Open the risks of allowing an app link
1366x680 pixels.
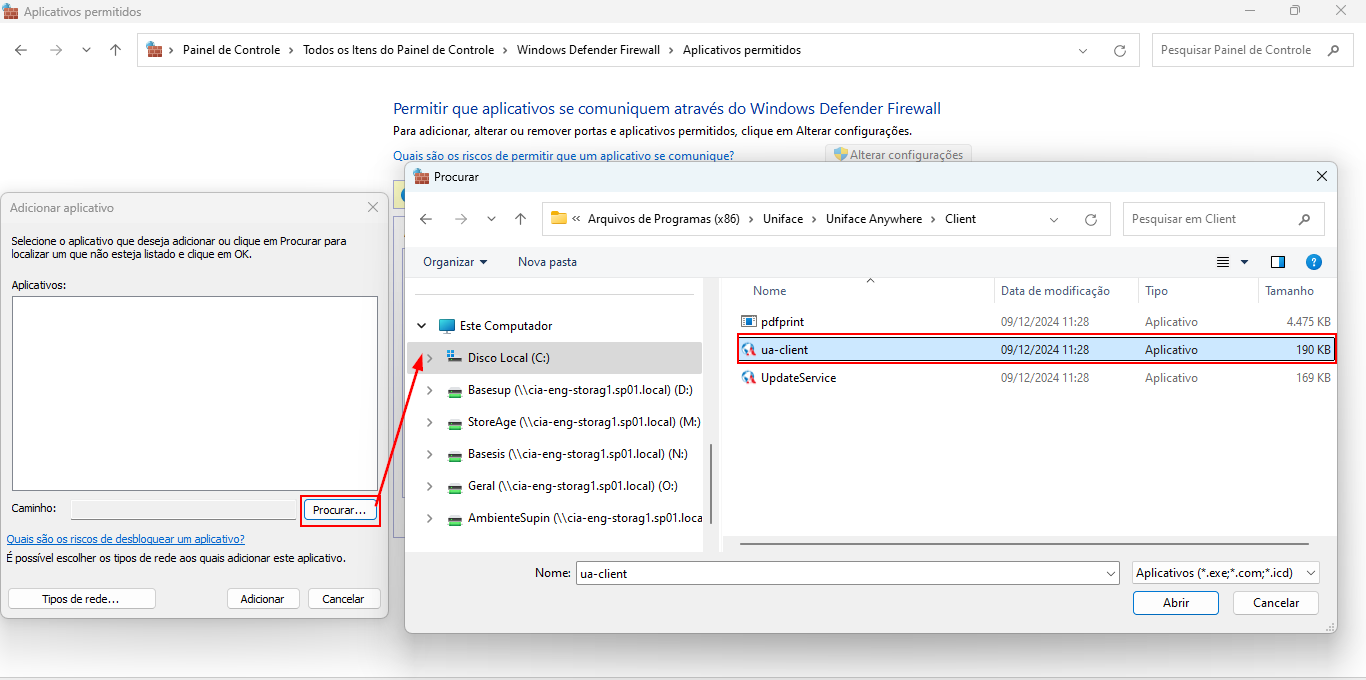tap(563, 156)
